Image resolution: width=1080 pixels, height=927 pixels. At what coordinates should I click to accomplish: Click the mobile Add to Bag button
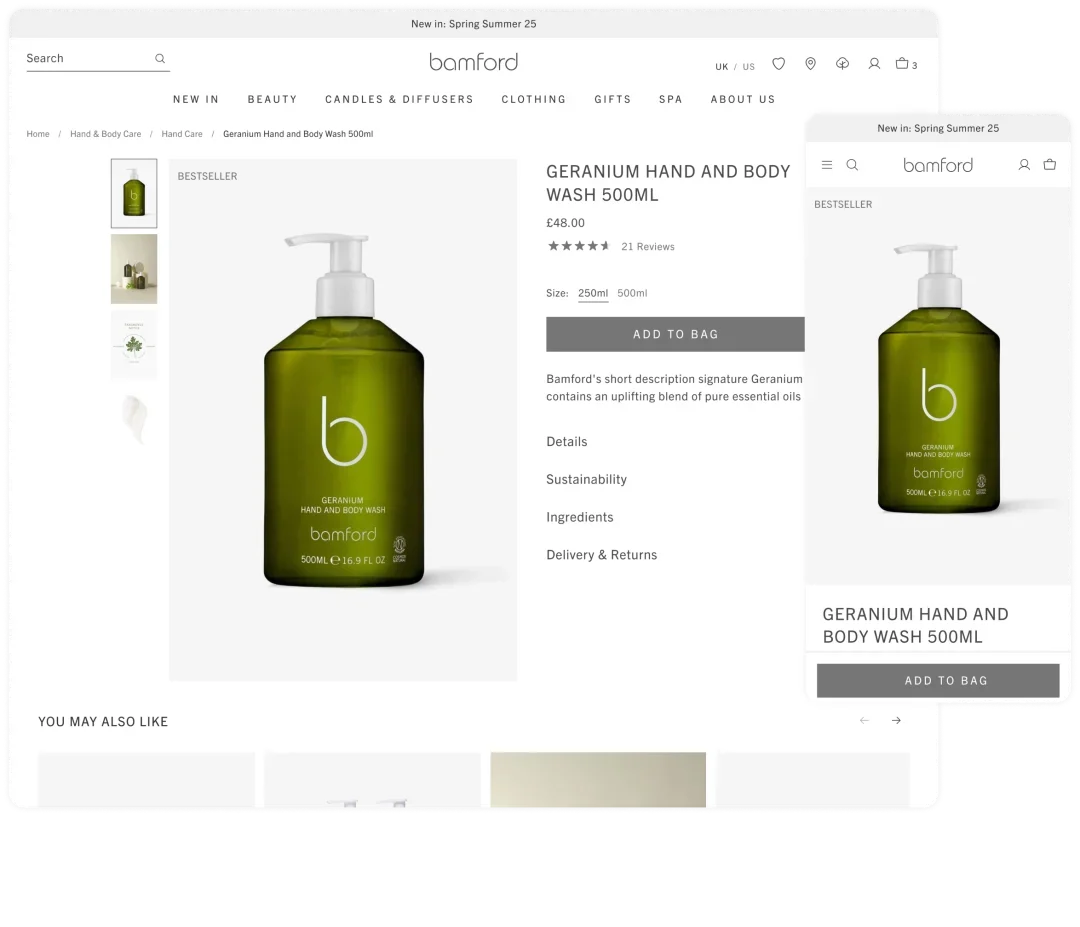pyautogui.click(x=938, y=680)
